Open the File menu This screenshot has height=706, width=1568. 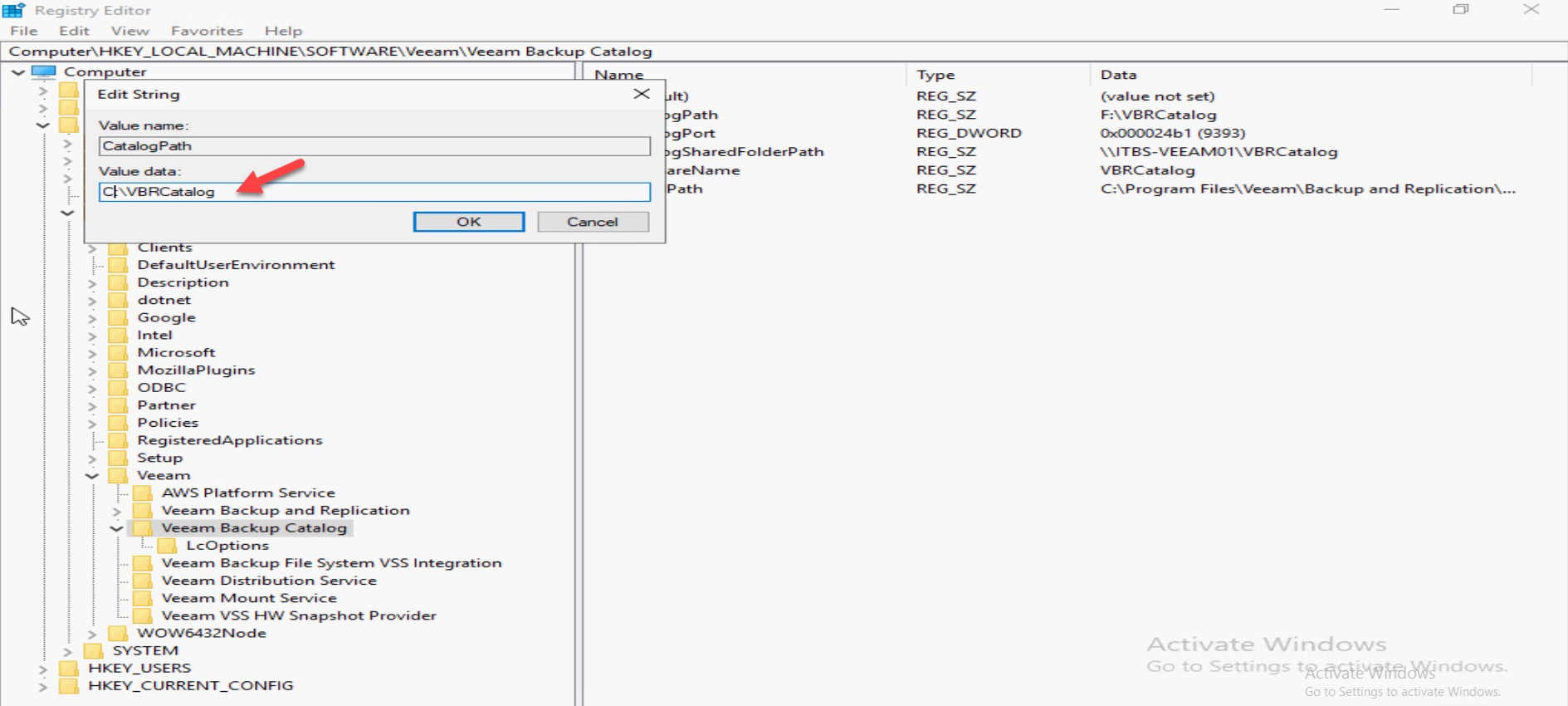23,31
